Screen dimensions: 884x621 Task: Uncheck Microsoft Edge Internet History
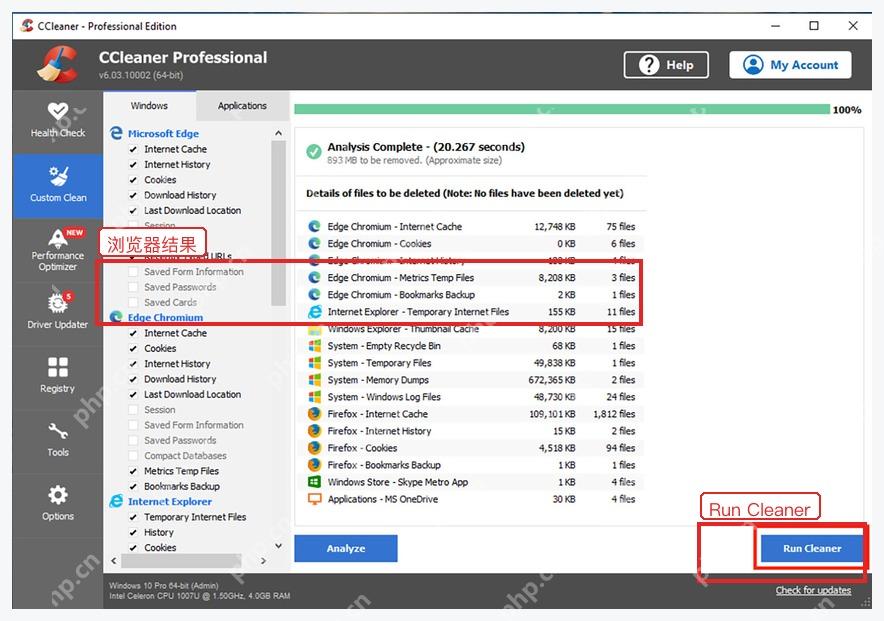click(x=133, y=165)
